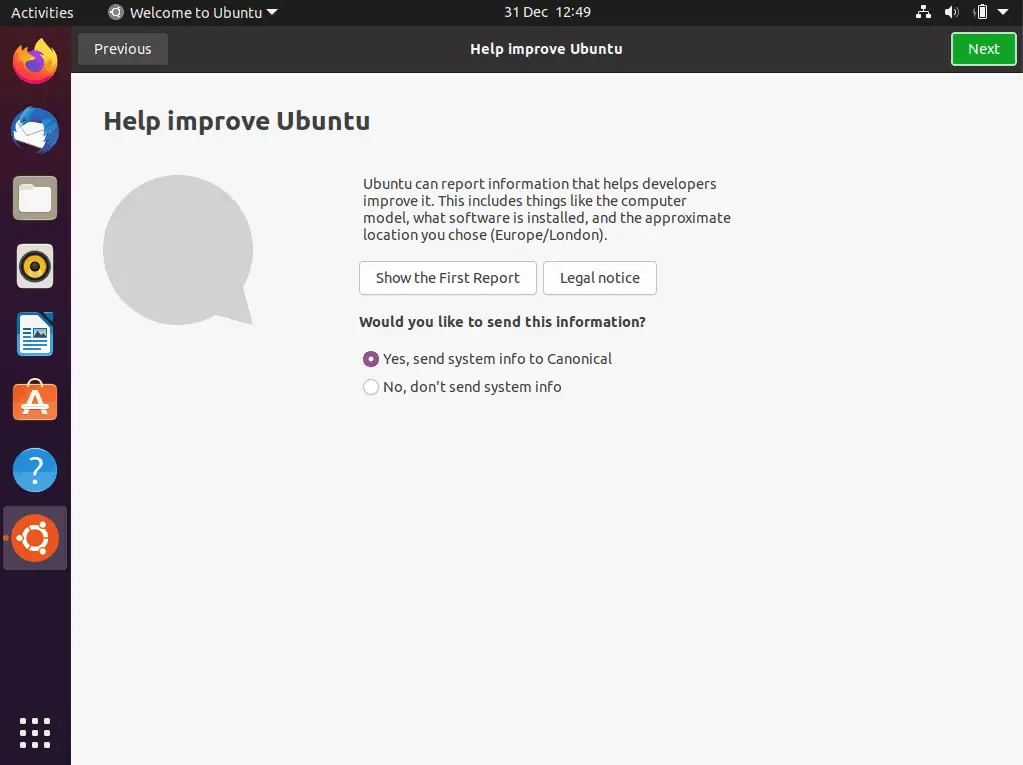Show Applications grid in the dock
The image size is (1023, 765).
(x=35, y=733)
